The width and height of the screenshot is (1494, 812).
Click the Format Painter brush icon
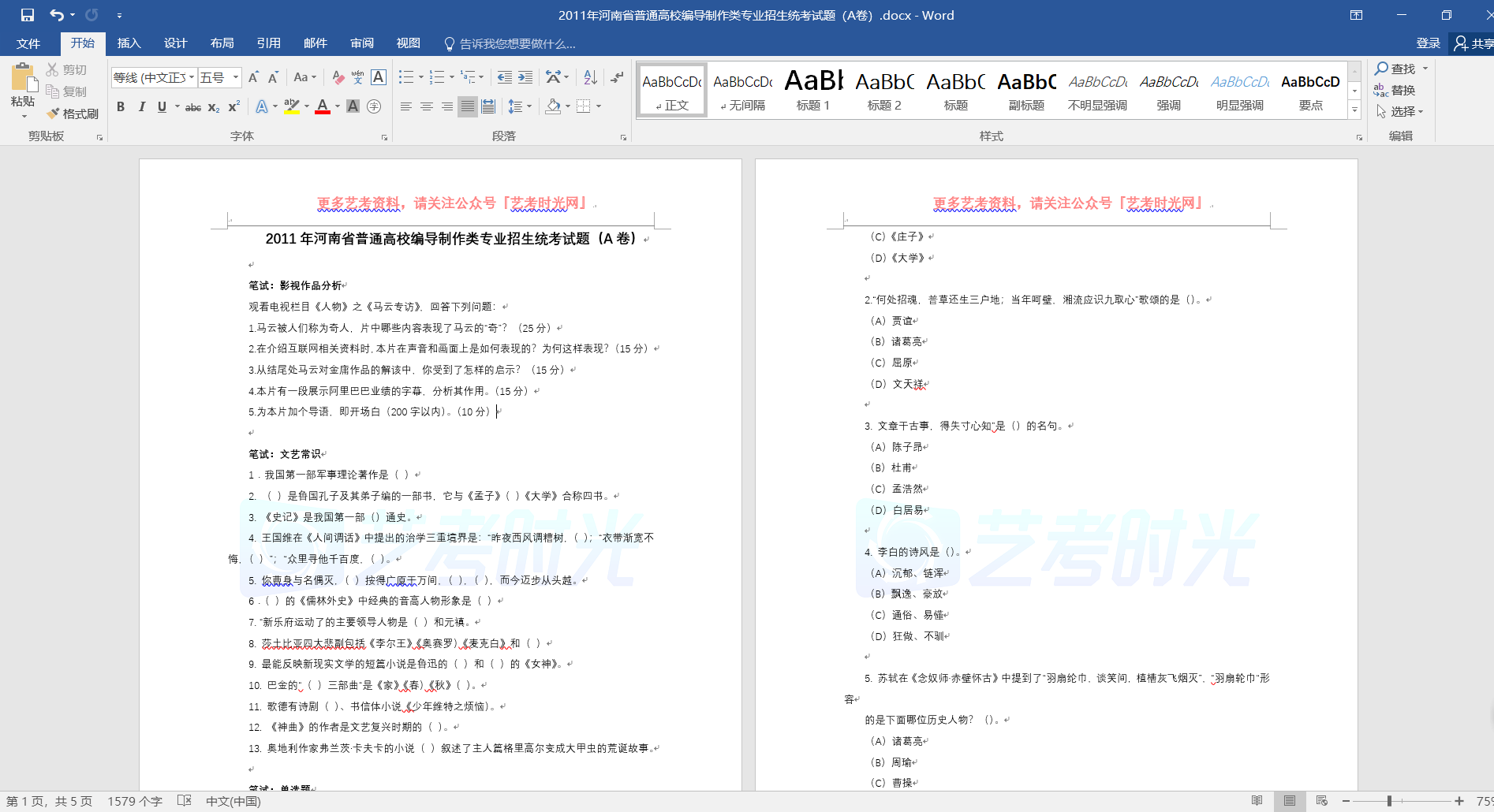click(54, 114)
